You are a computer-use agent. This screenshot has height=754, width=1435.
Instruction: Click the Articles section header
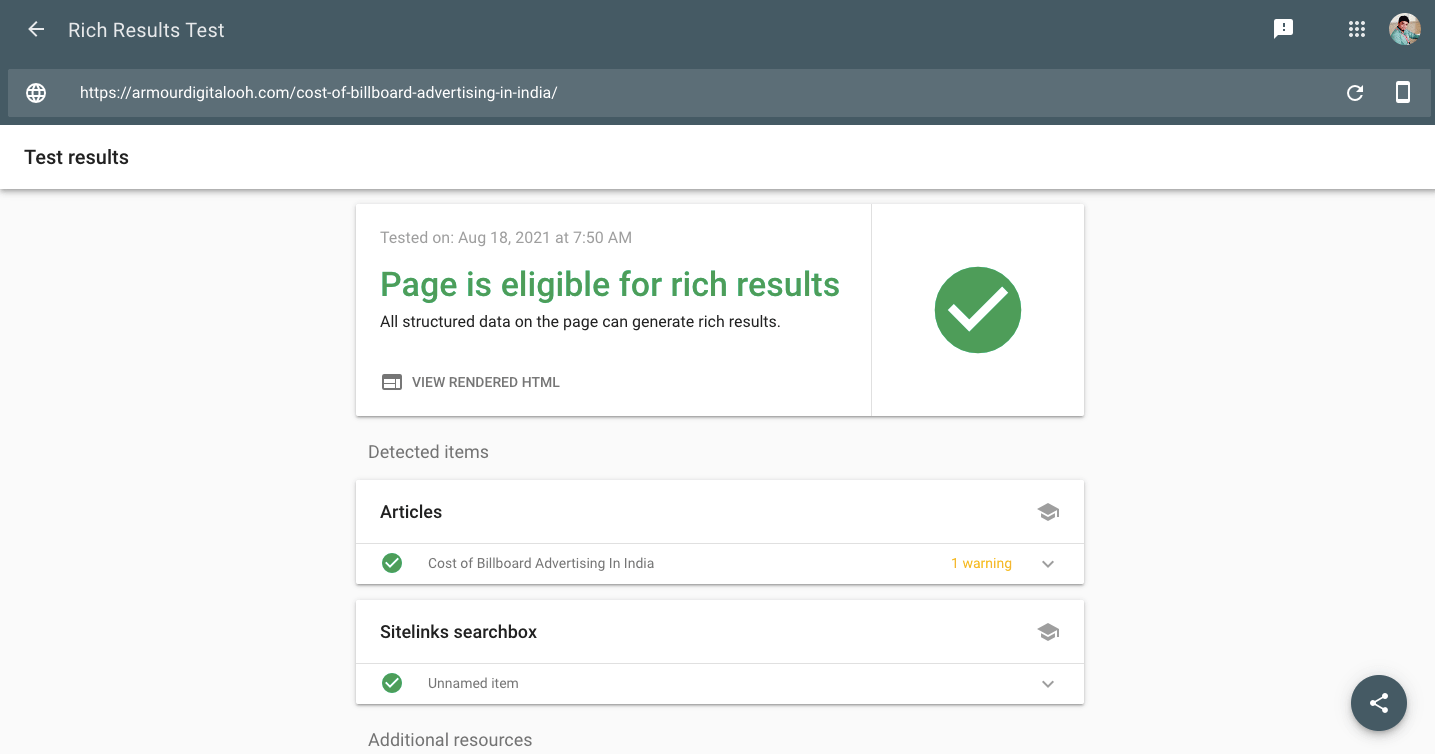pyautogui.click(x=411, y=512)
